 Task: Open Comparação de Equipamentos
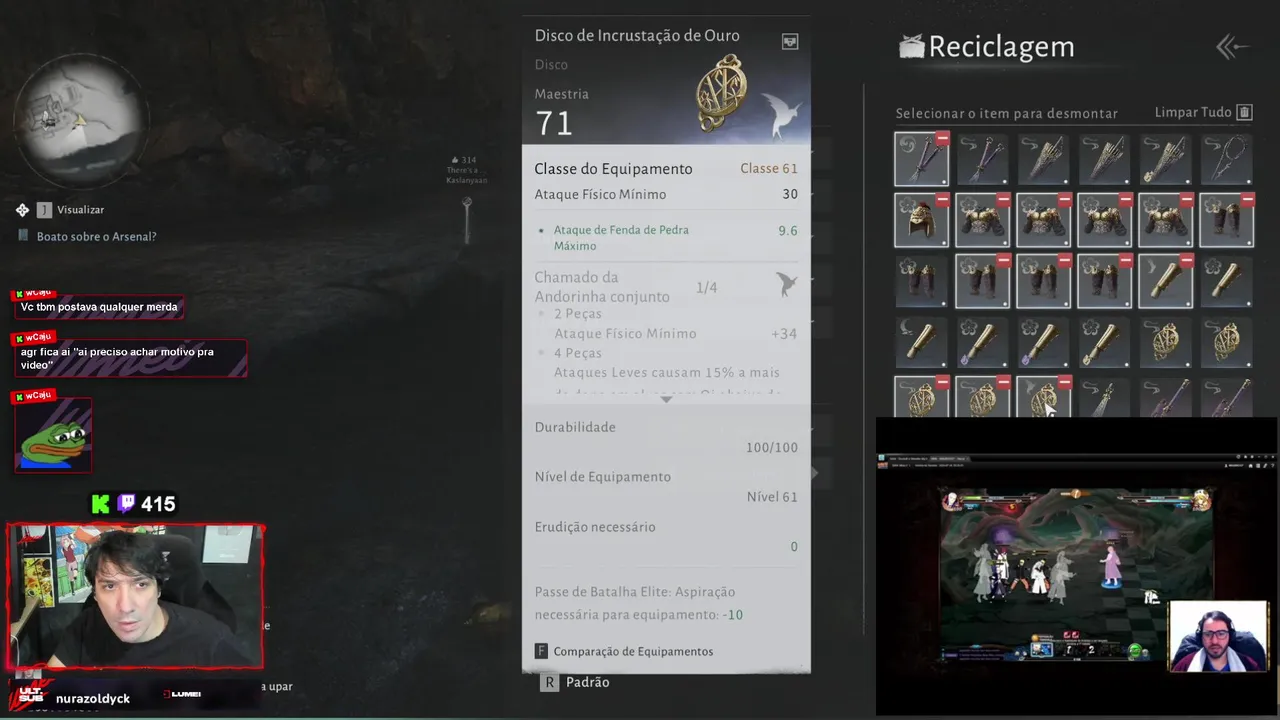click(633, 651)
